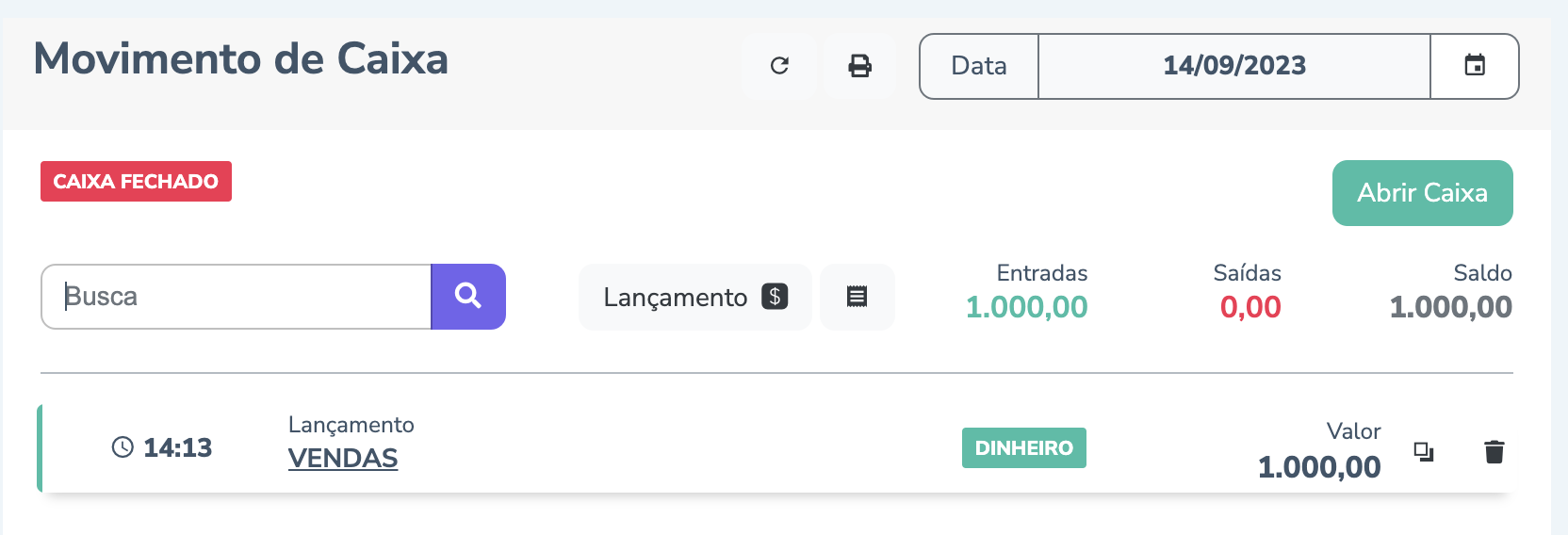Open the VENDAS link
1568x535 pixels.
pyautogui.click(x=343, y=459)
